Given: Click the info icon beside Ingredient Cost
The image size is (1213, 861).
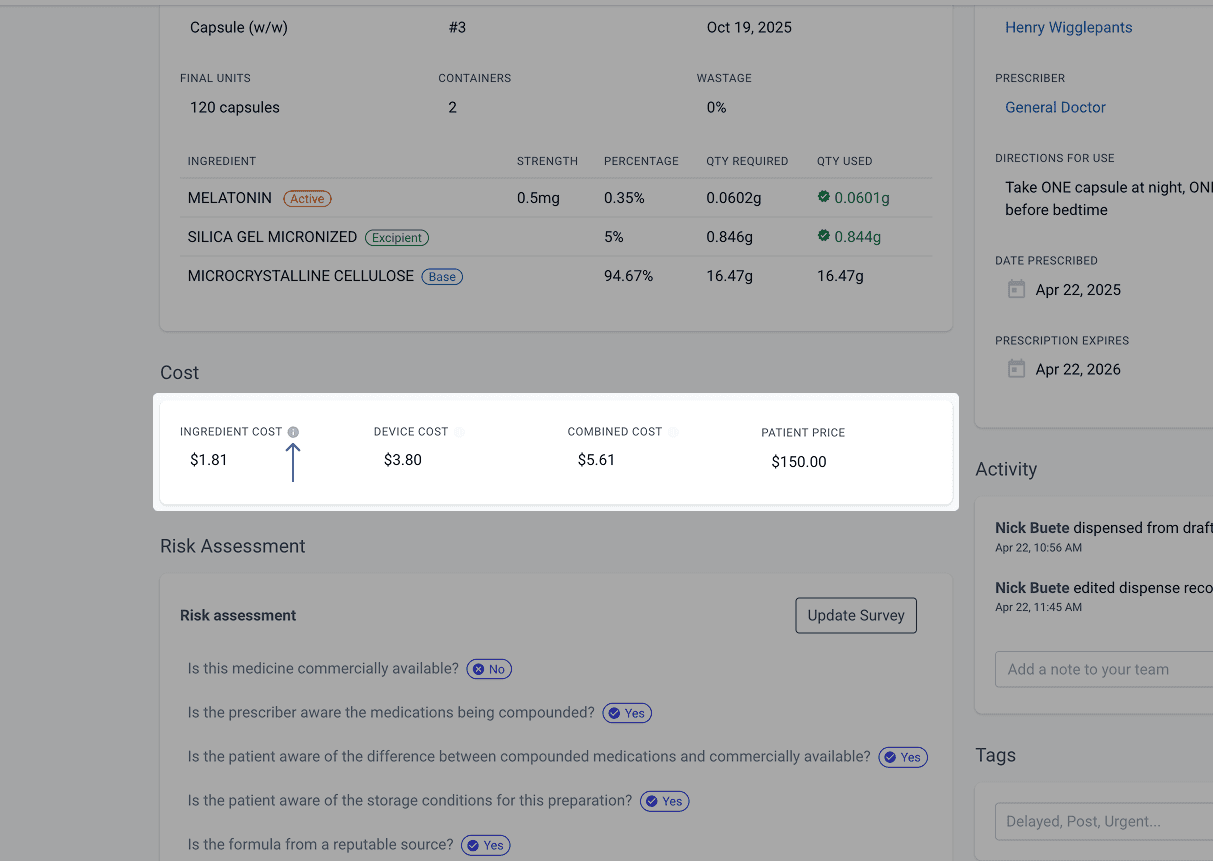Looking at the screenshot, I should tap(293, 432).
